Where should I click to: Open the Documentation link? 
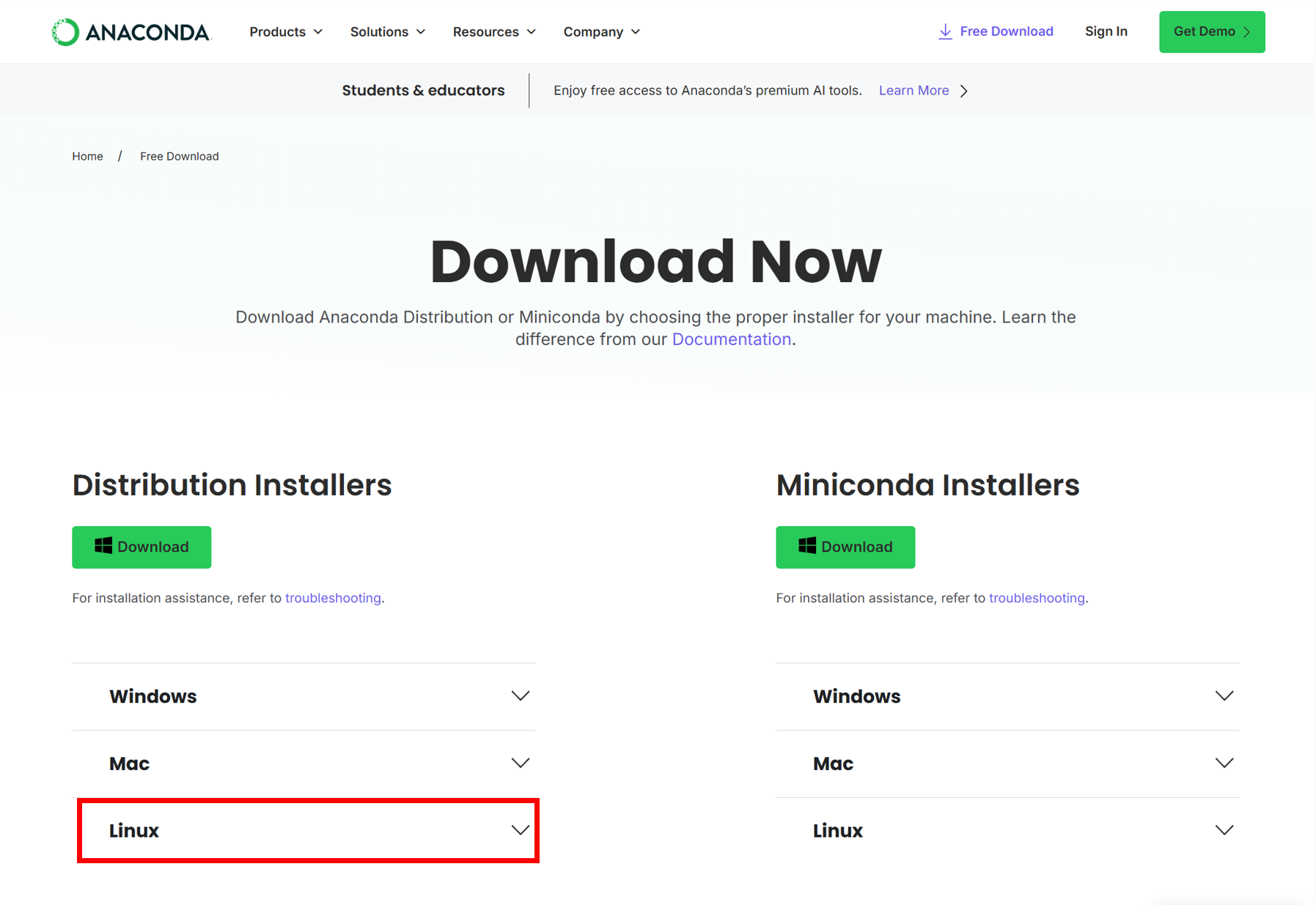pyautogui.click(x=731, y=339)
